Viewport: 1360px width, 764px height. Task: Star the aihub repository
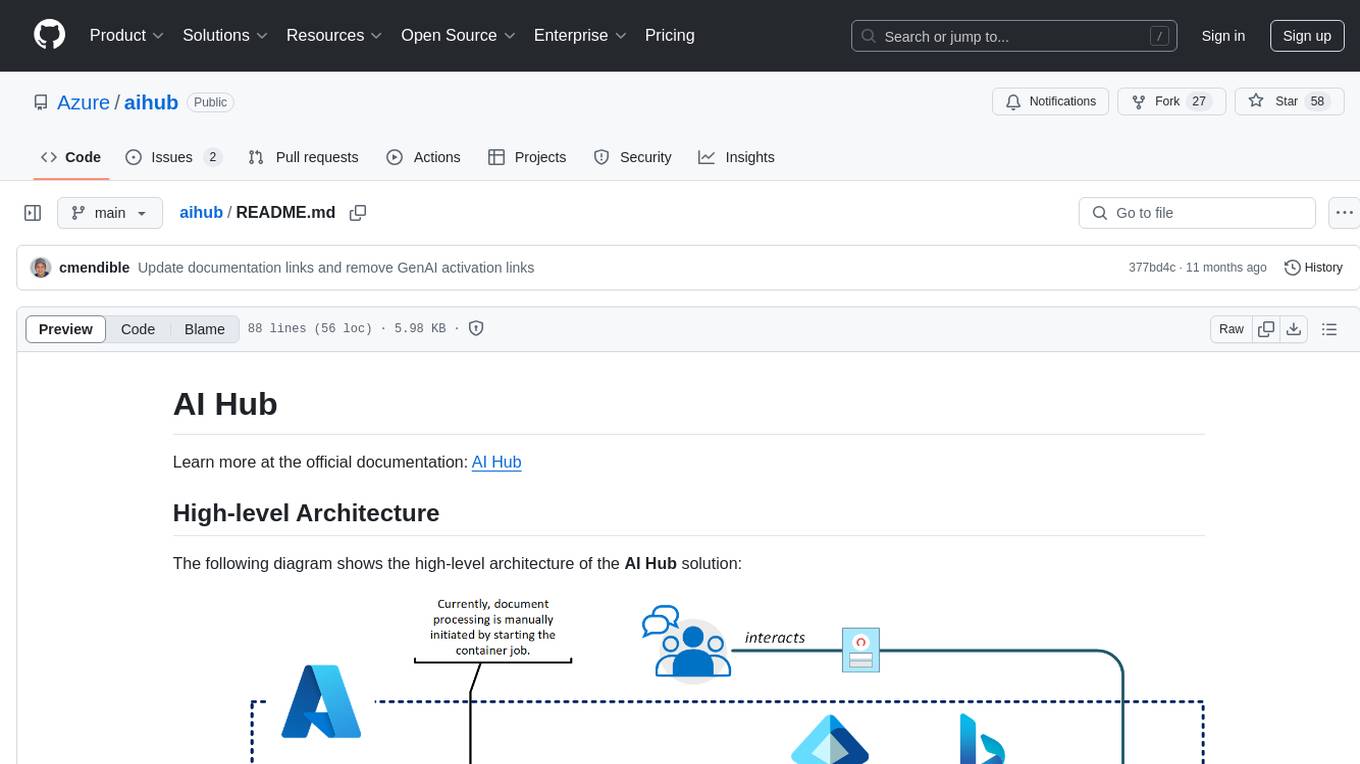(x=1289, y=101)
